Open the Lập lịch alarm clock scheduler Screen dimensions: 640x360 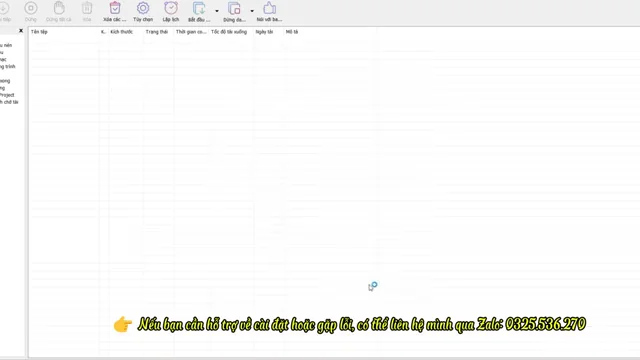[171, 8]
